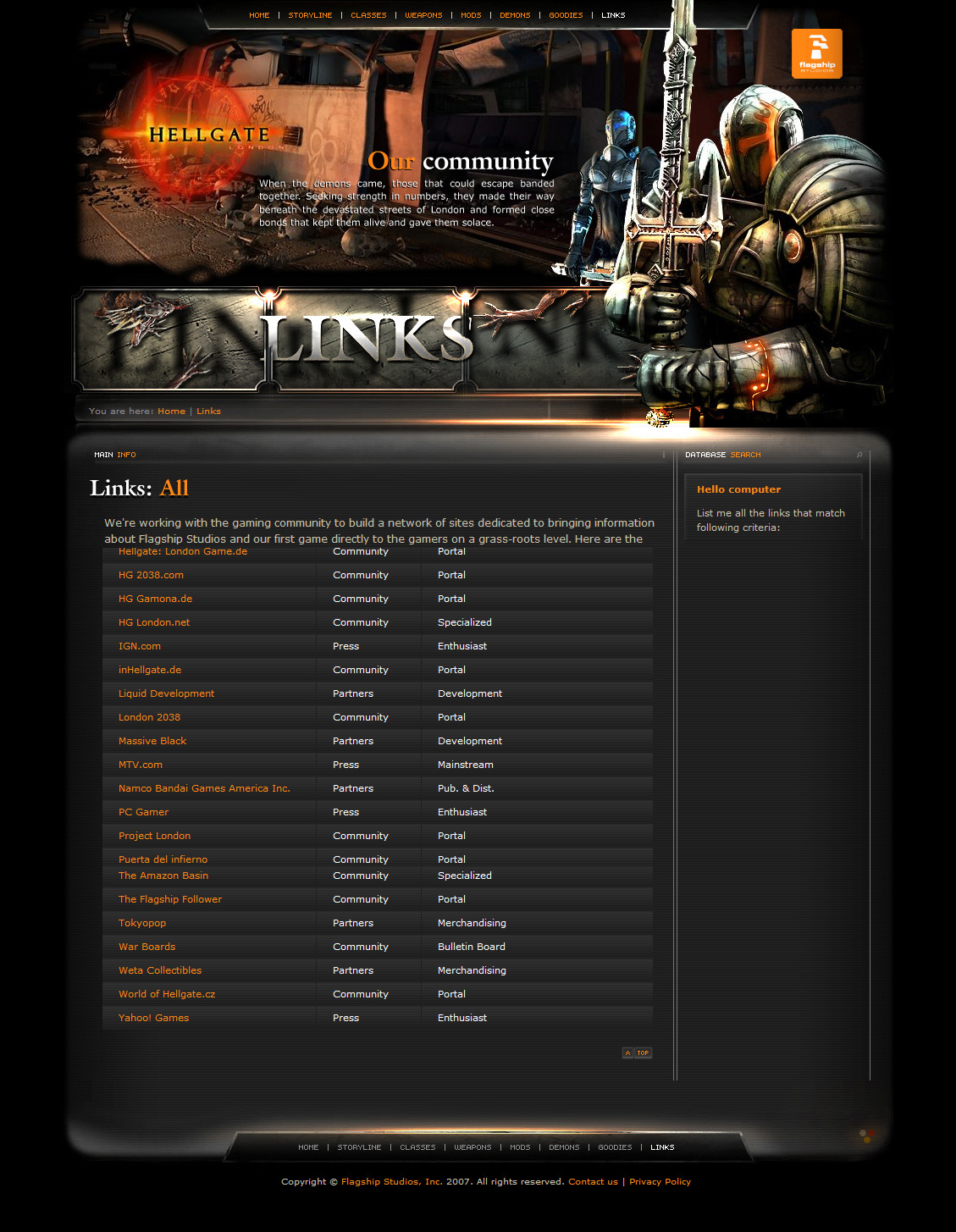Open the Project London link
956x1232 pixels.
[154, 836]
